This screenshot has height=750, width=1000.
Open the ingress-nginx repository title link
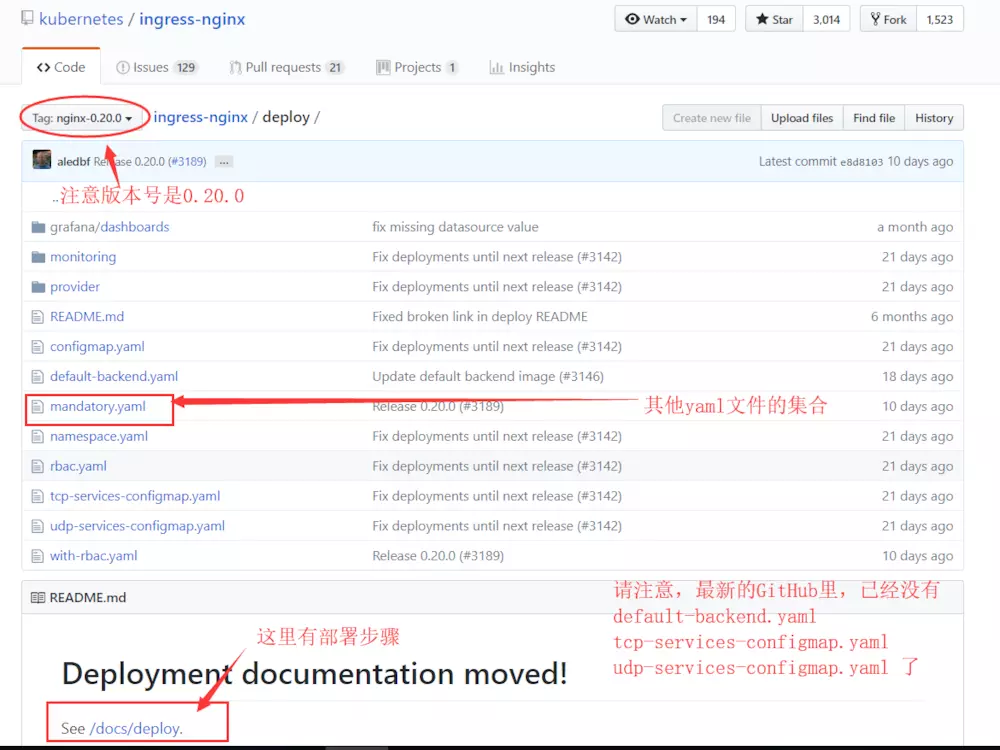(192, 19)
